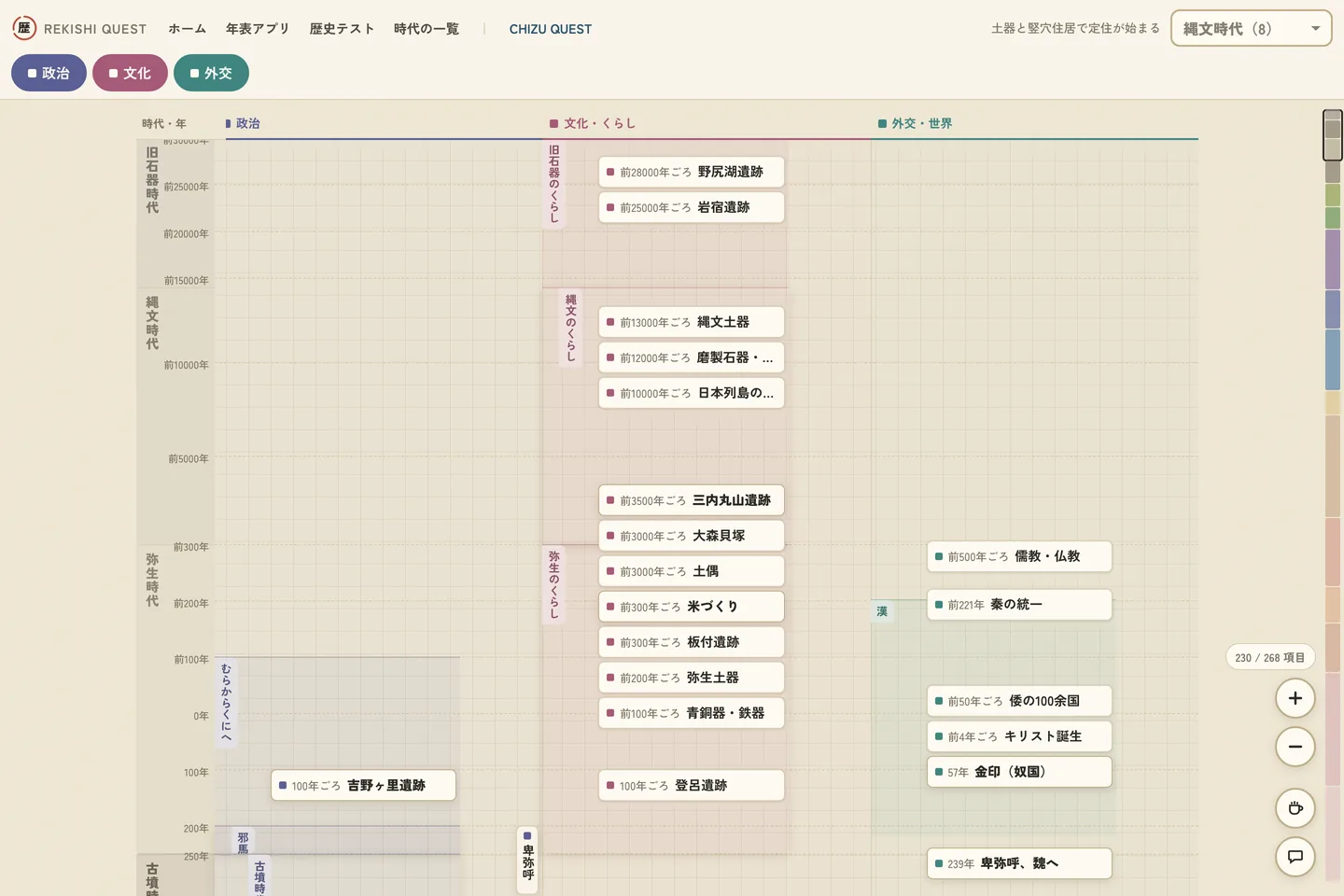Open the 金印（奴国） event card
The width and height of the screenshot is (1344, 896).
(1019, 772)
